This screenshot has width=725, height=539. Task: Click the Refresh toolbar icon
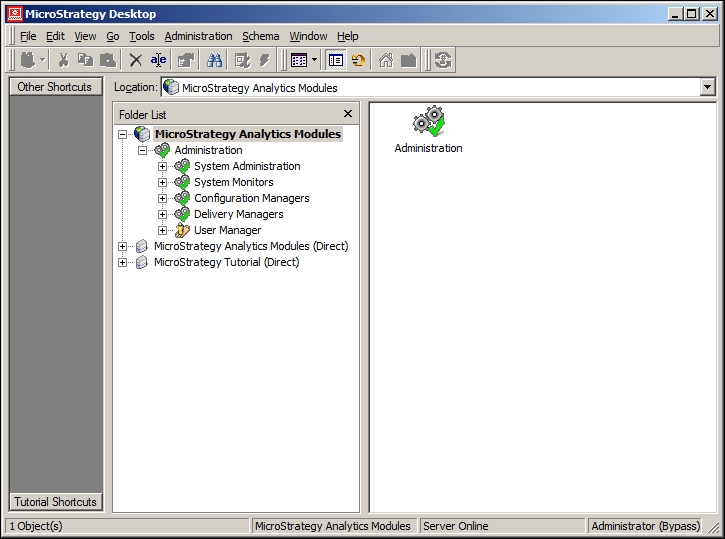(x=443, y=60)
